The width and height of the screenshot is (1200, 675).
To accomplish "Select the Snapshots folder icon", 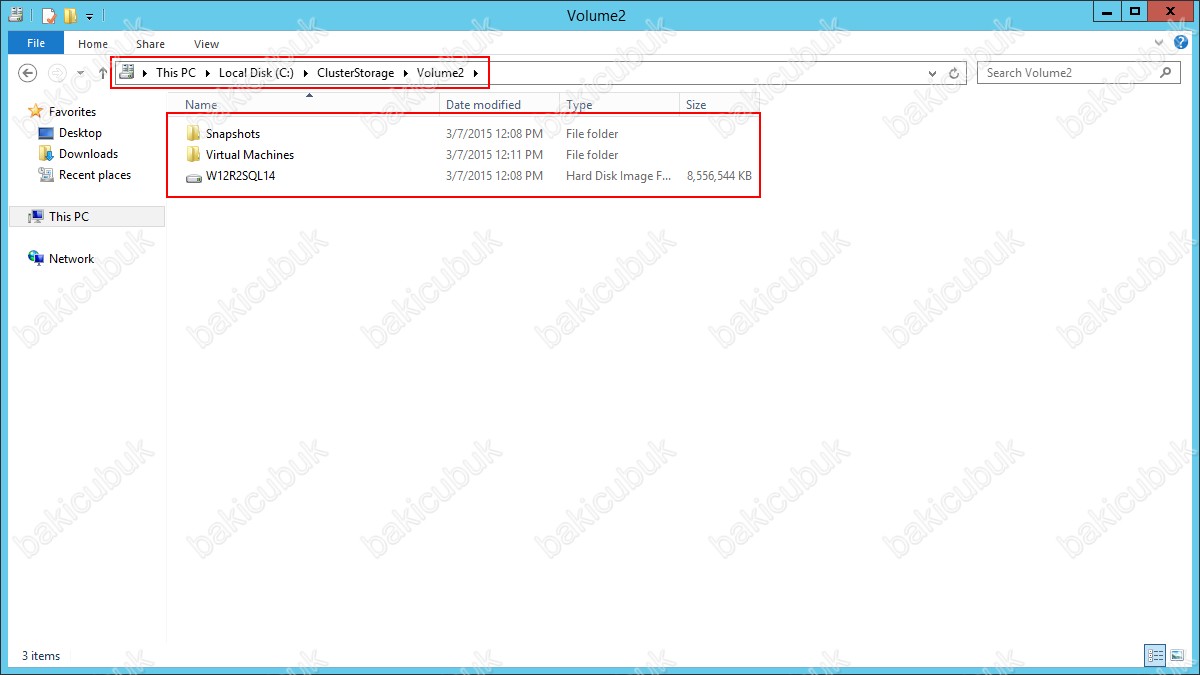I will pyautogui.click(x=193, y=134).
